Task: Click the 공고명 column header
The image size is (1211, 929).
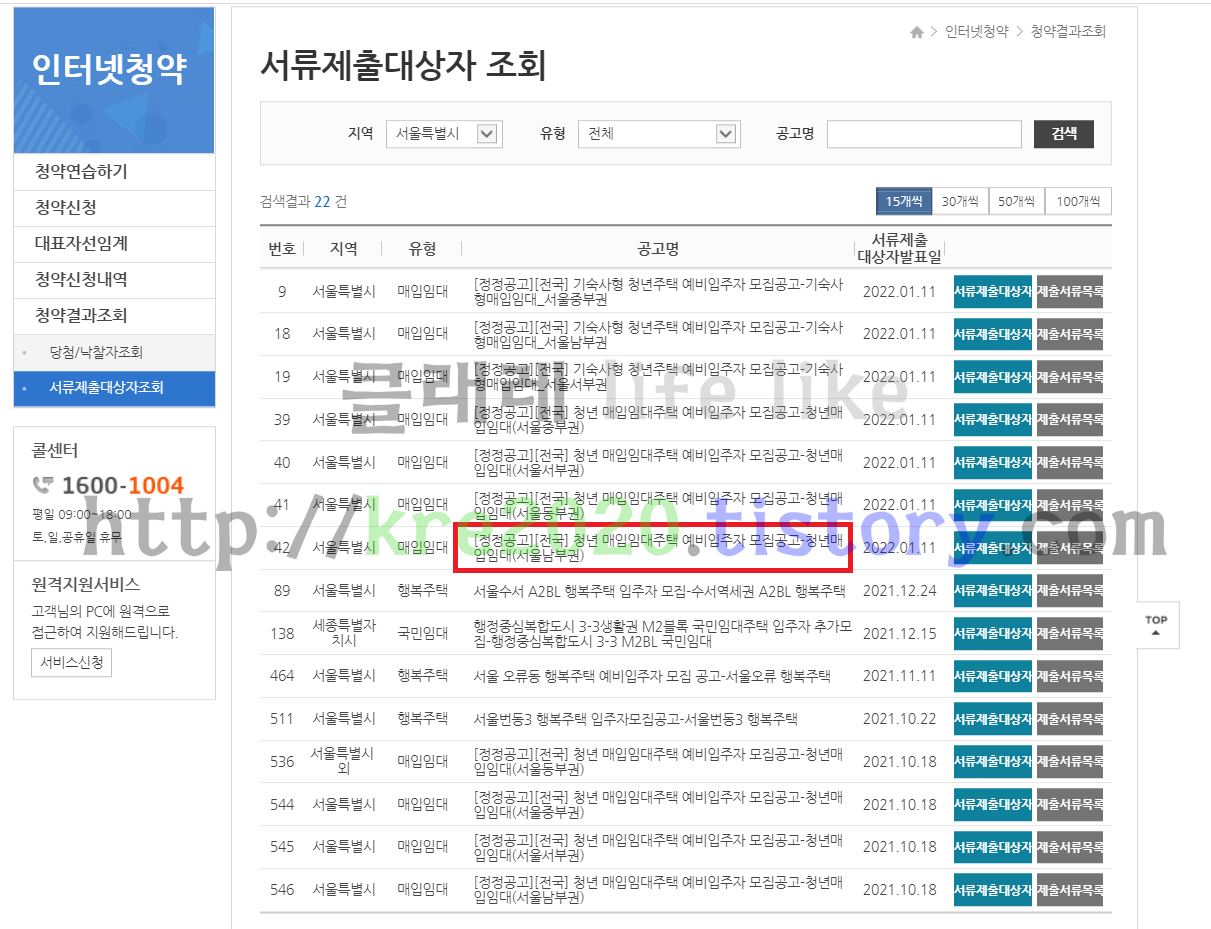Action: pos(658,249)
